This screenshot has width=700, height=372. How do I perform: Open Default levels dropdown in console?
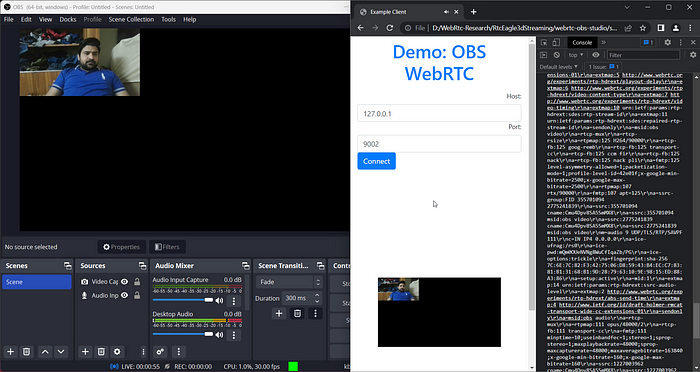pos(558,67)
